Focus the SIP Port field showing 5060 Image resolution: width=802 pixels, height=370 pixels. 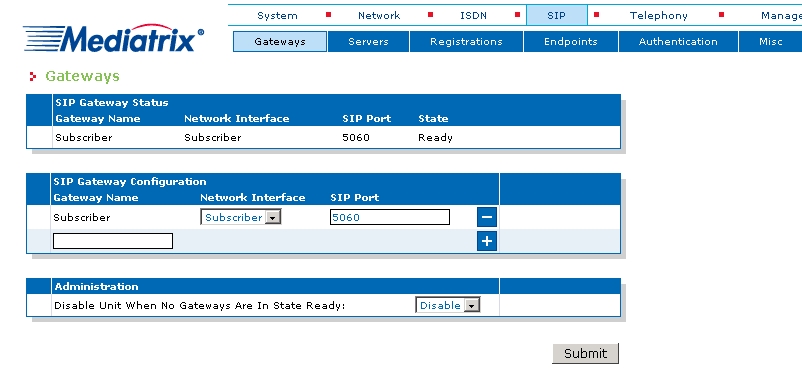click(x=390, y=217)
